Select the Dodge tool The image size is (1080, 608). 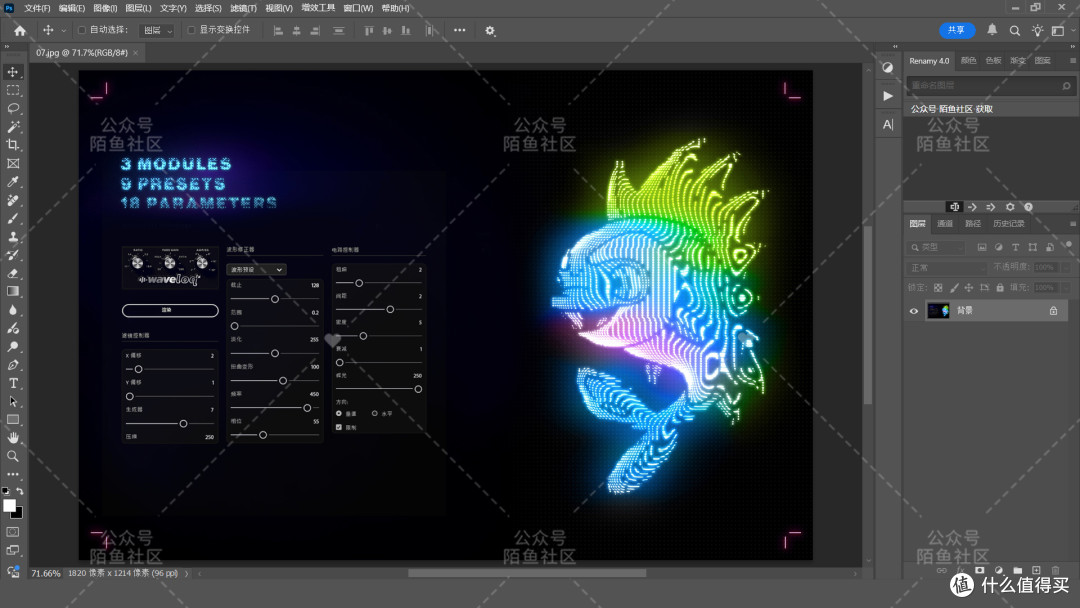12,346
